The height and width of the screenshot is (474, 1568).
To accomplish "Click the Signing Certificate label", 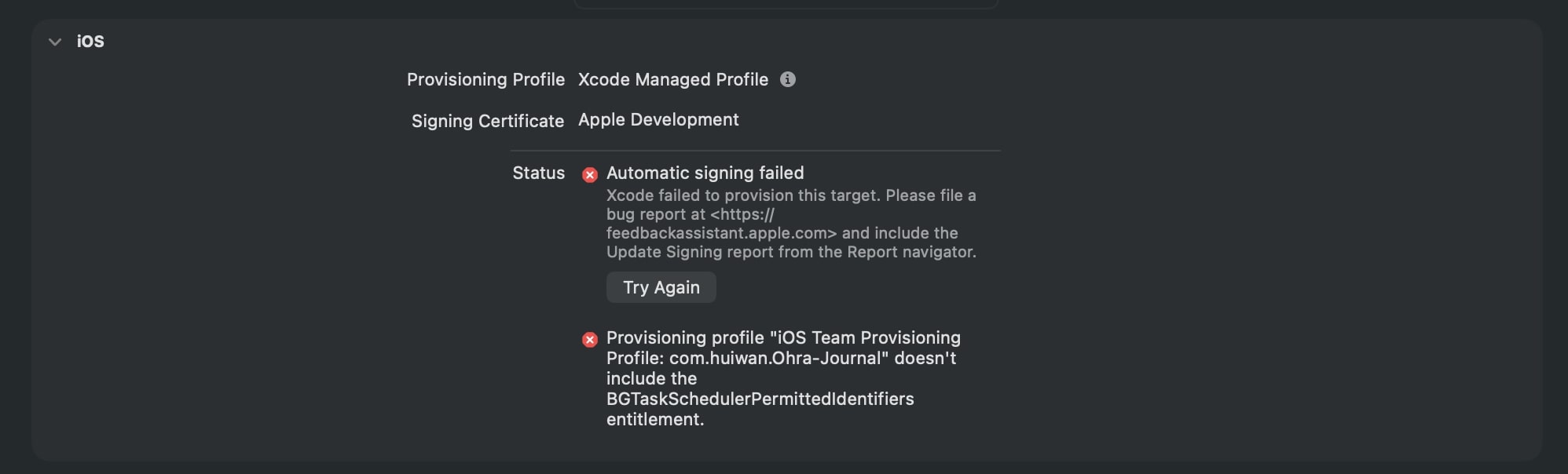I will tap(488, 121).
